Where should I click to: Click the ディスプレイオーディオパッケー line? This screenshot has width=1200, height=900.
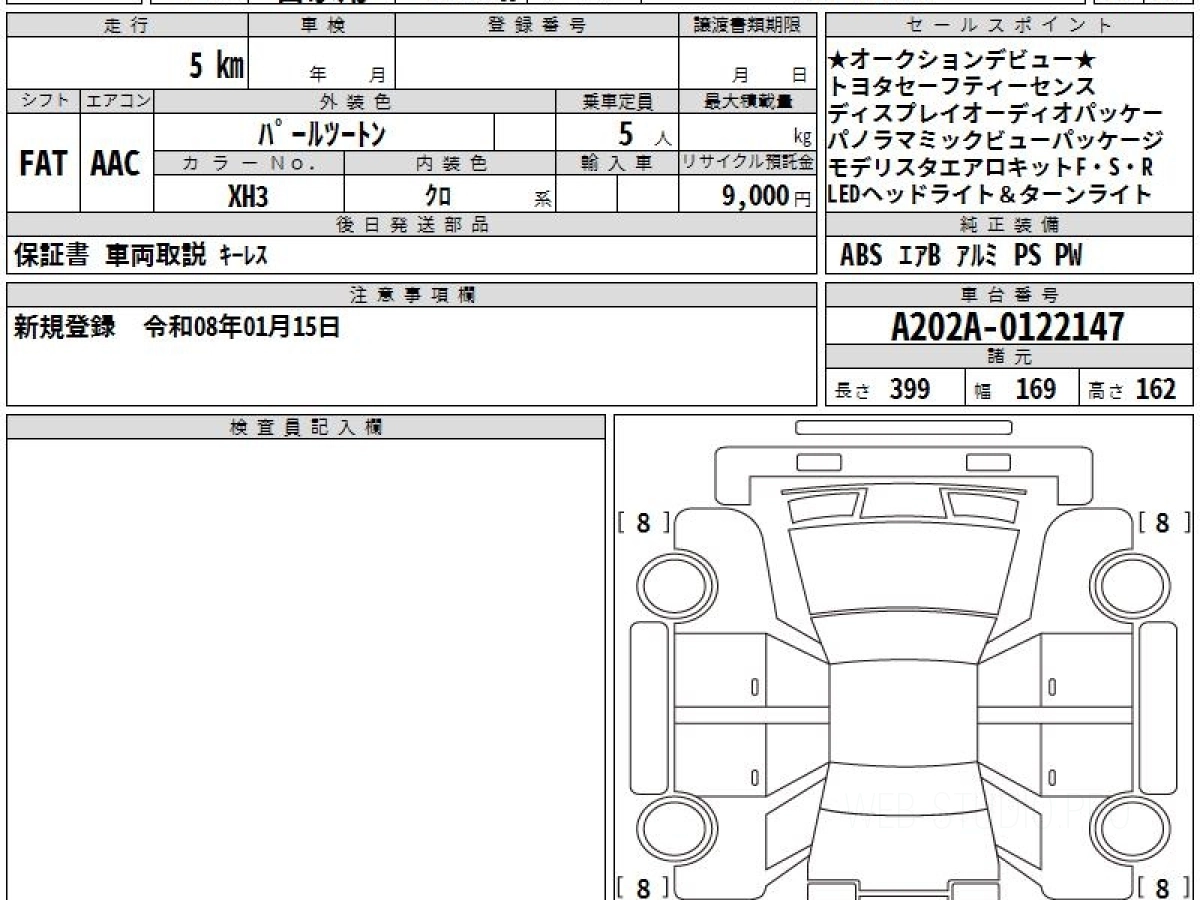[996, 114]
